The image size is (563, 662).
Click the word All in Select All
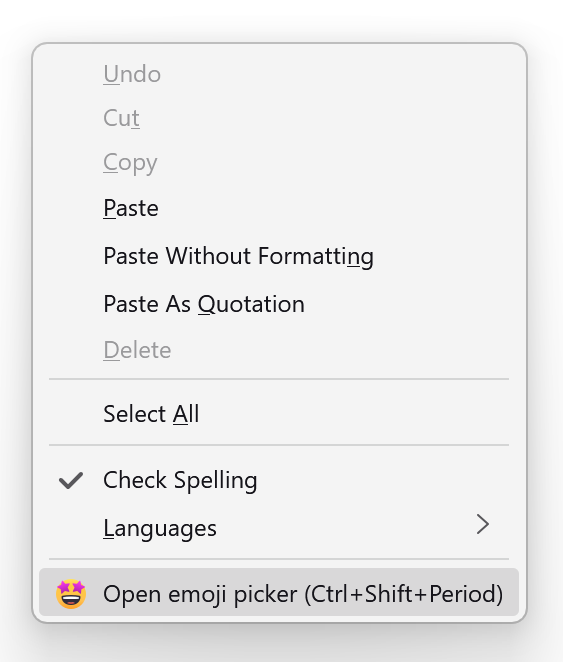pos(186,414)
